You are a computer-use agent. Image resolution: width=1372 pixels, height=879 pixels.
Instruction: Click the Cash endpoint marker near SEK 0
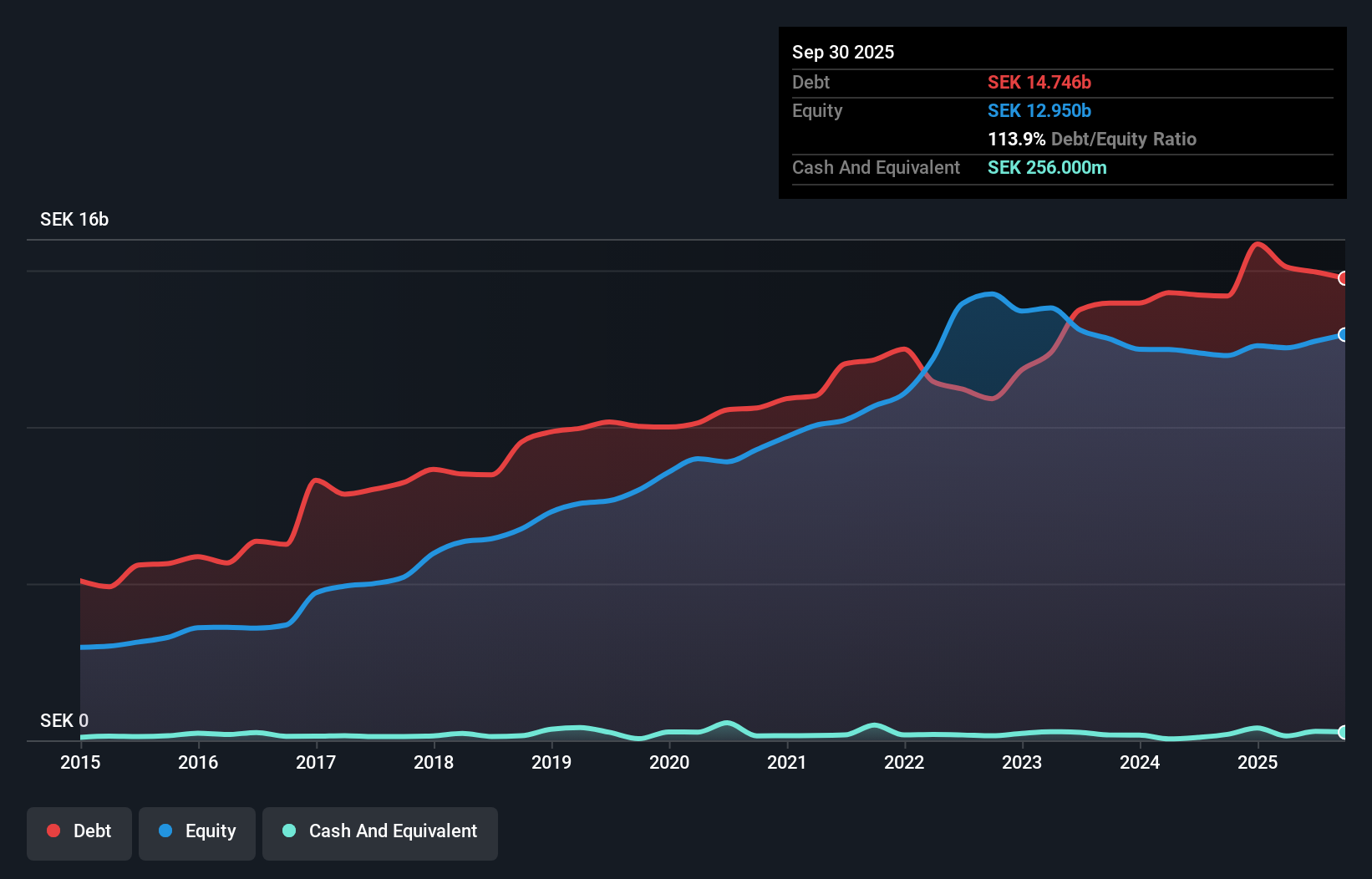[x=1344, y=734]
